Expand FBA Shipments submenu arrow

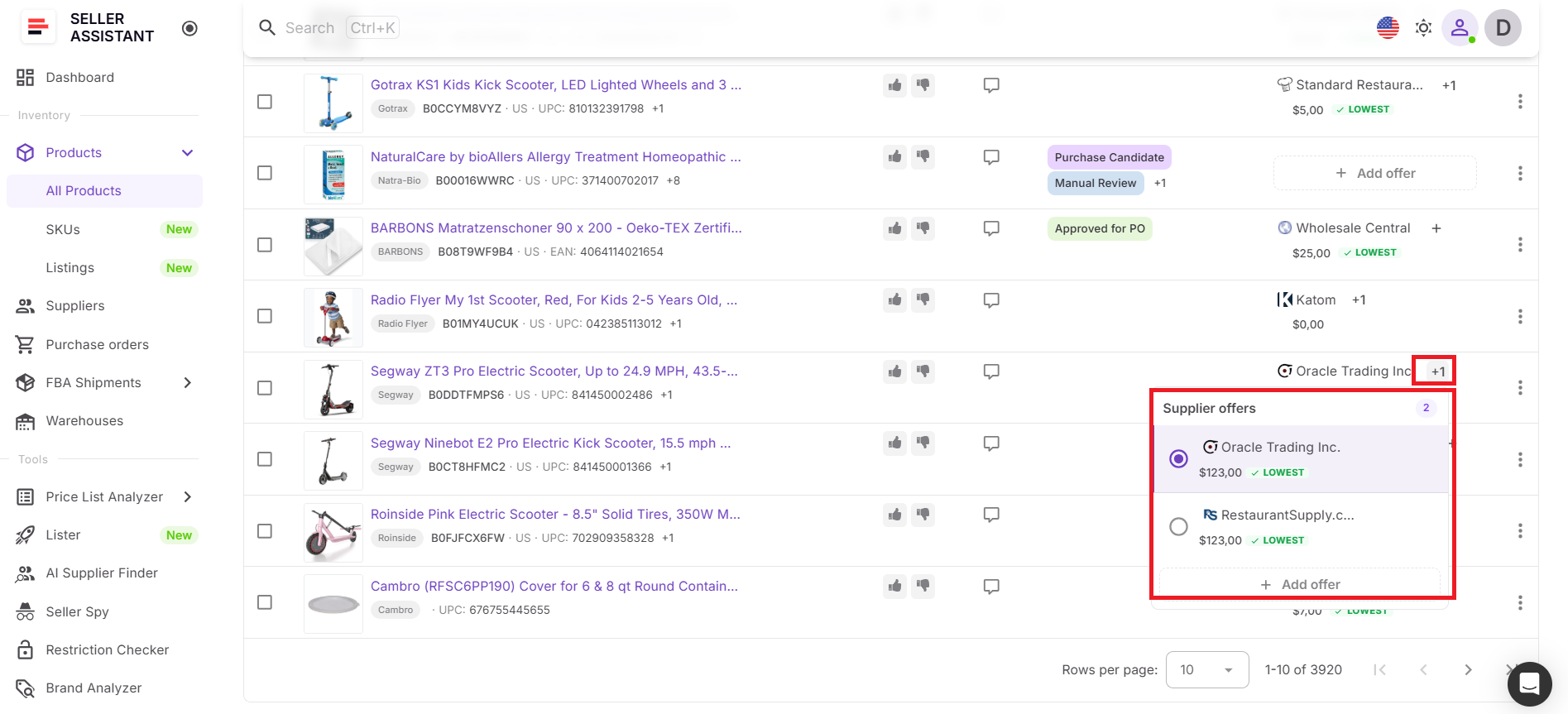188,382
